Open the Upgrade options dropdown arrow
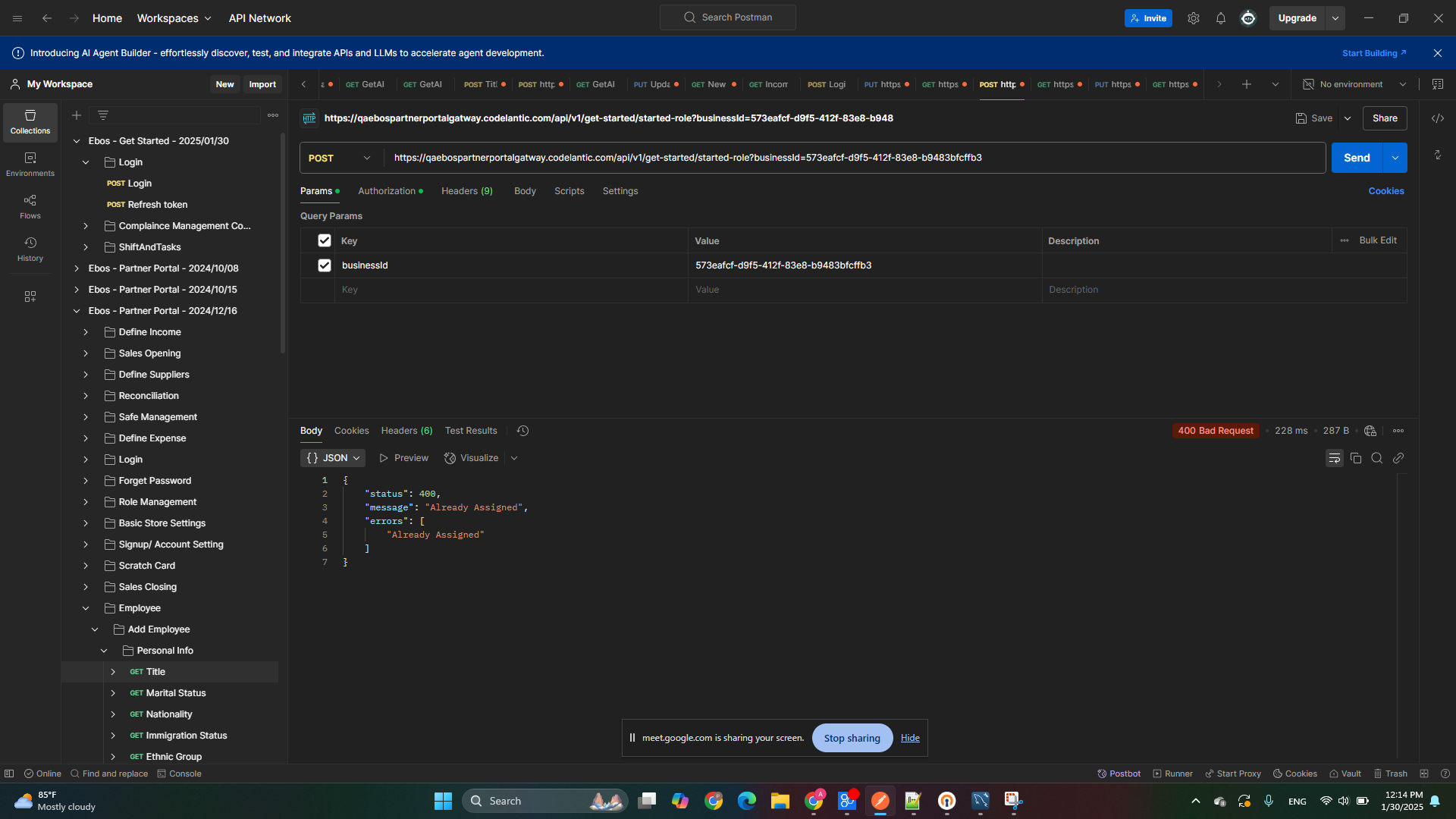Viewport: 1456px width, 819px height. click(x=1335, y=18)
